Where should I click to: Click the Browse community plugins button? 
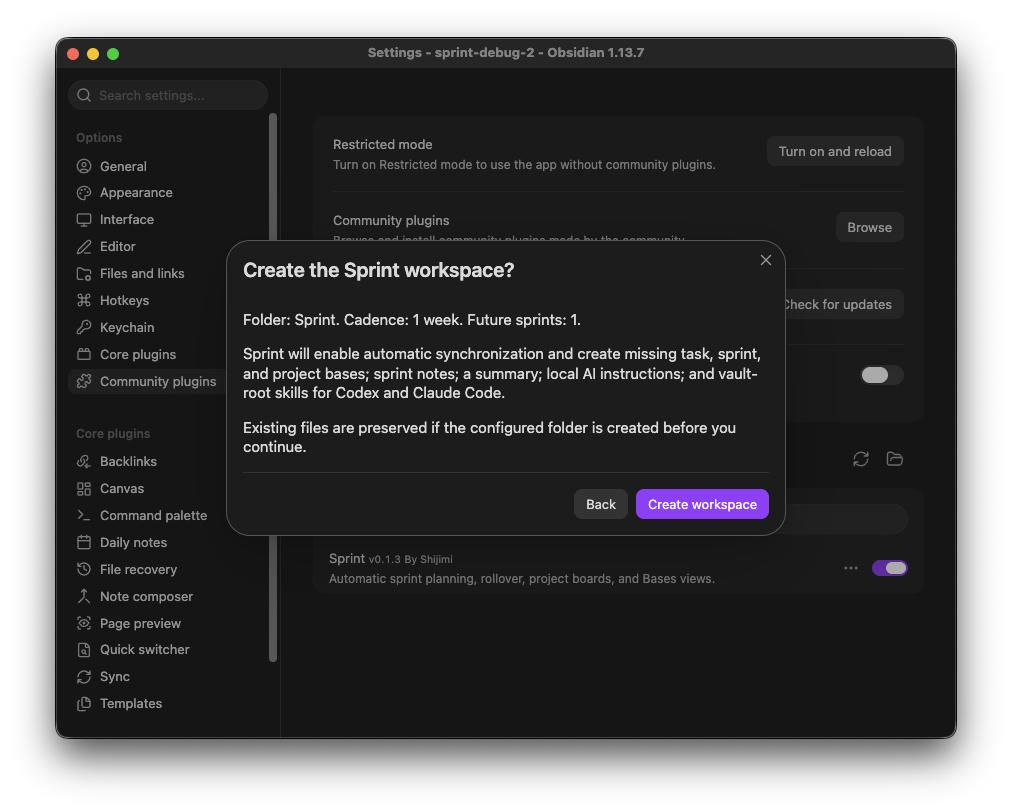pyautogui.click(x=869, y=227)
